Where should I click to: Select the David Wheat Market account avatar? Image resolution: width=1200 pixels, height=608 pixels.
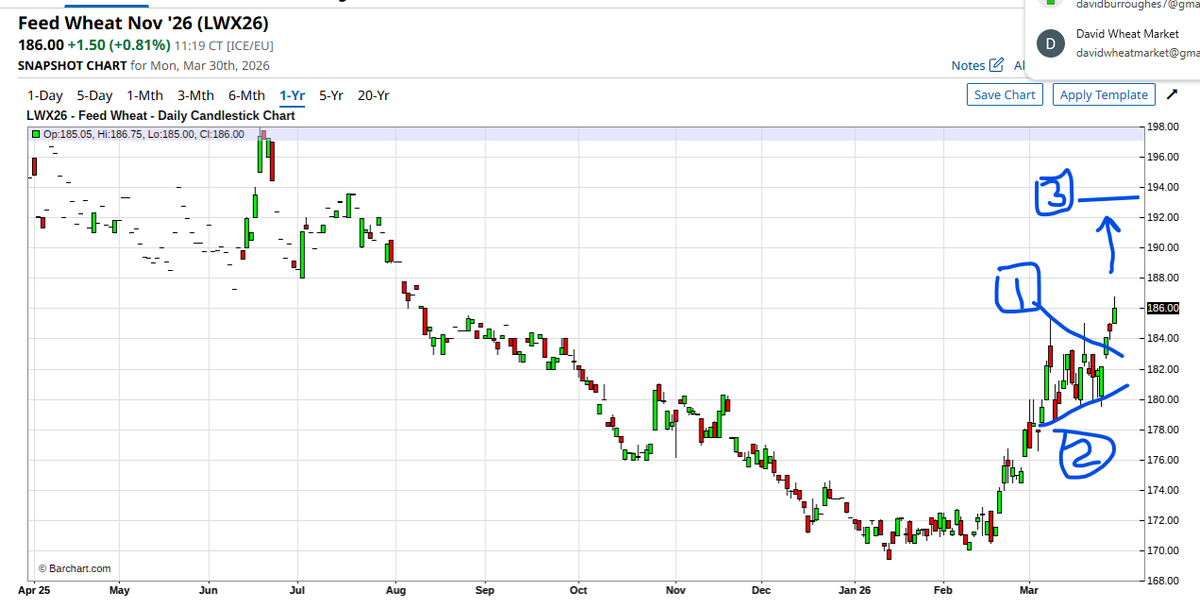pos(1049,43)
